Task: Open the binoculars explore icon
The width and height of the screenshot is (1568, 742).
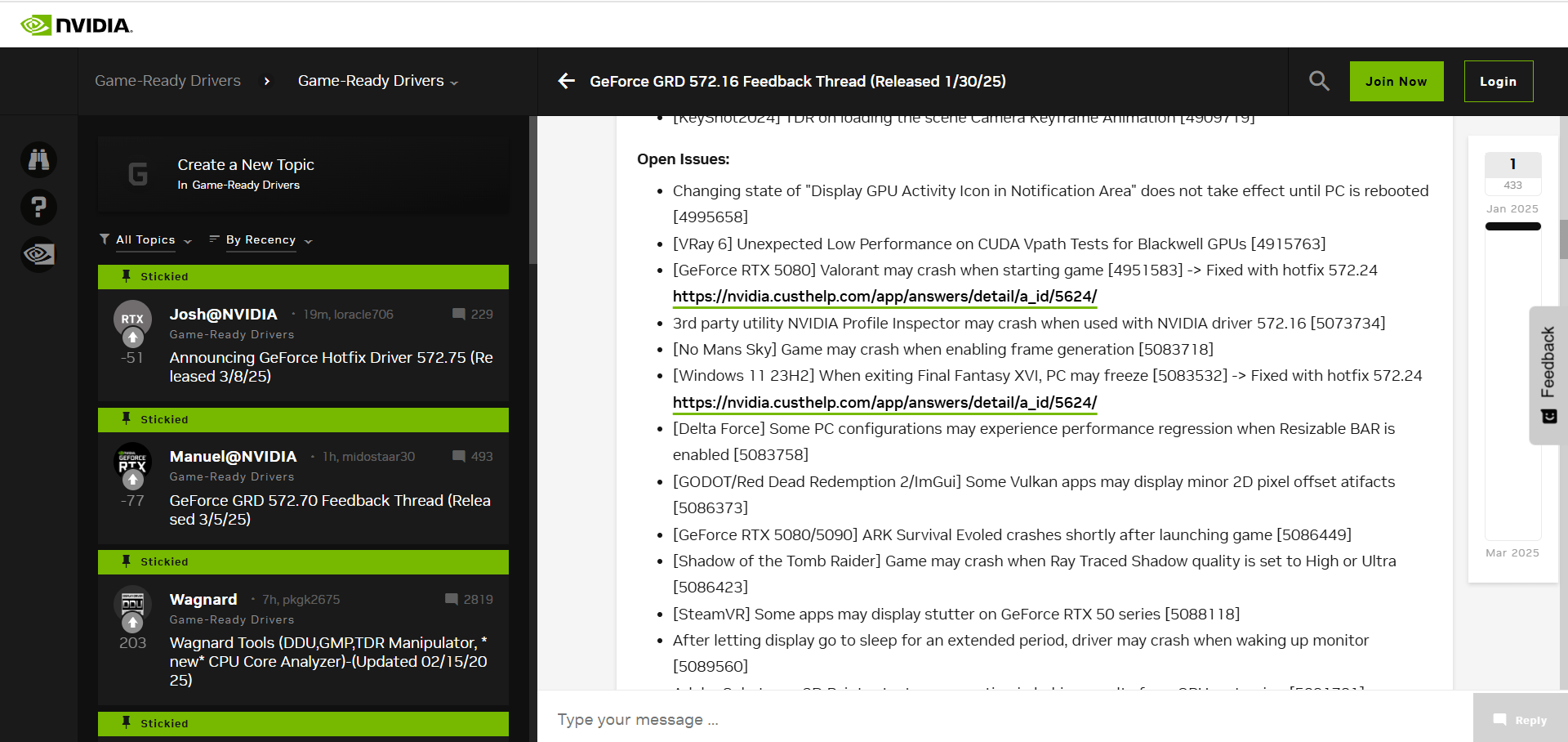Action: coord(38,159)
